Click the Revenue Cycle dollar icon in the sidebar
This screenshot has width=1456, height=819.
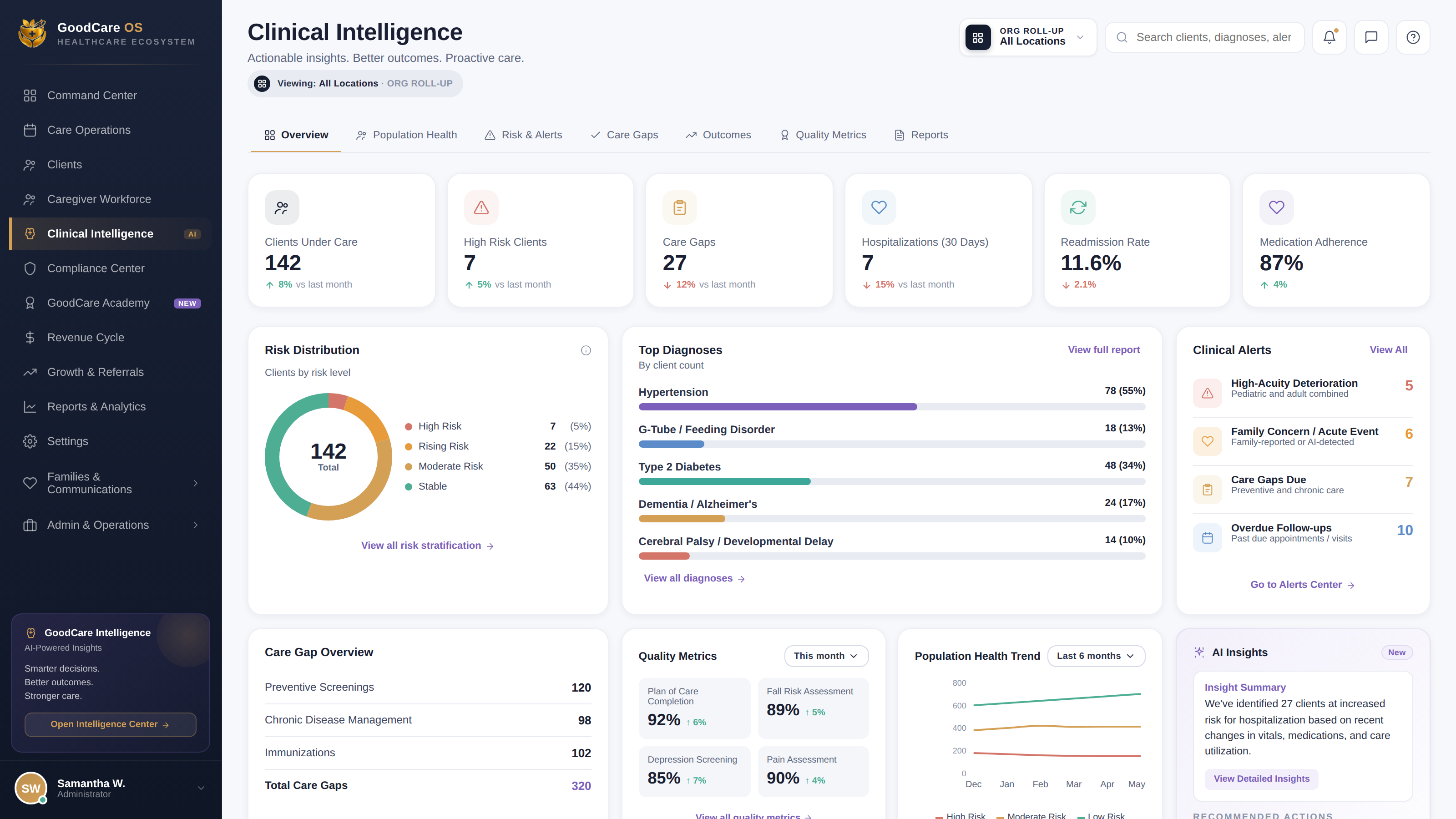point(30,338)
